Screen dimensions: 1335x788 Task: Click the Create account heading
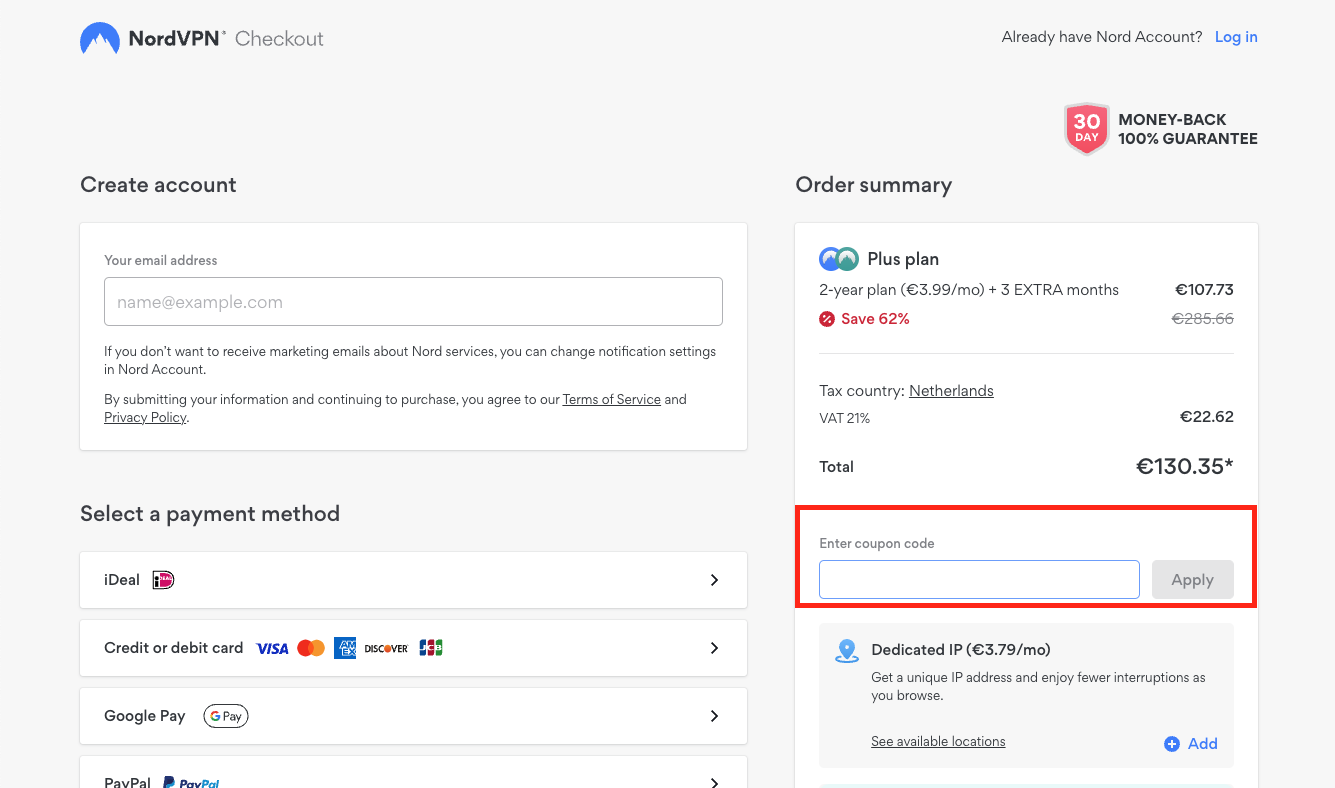click(158, 185)
